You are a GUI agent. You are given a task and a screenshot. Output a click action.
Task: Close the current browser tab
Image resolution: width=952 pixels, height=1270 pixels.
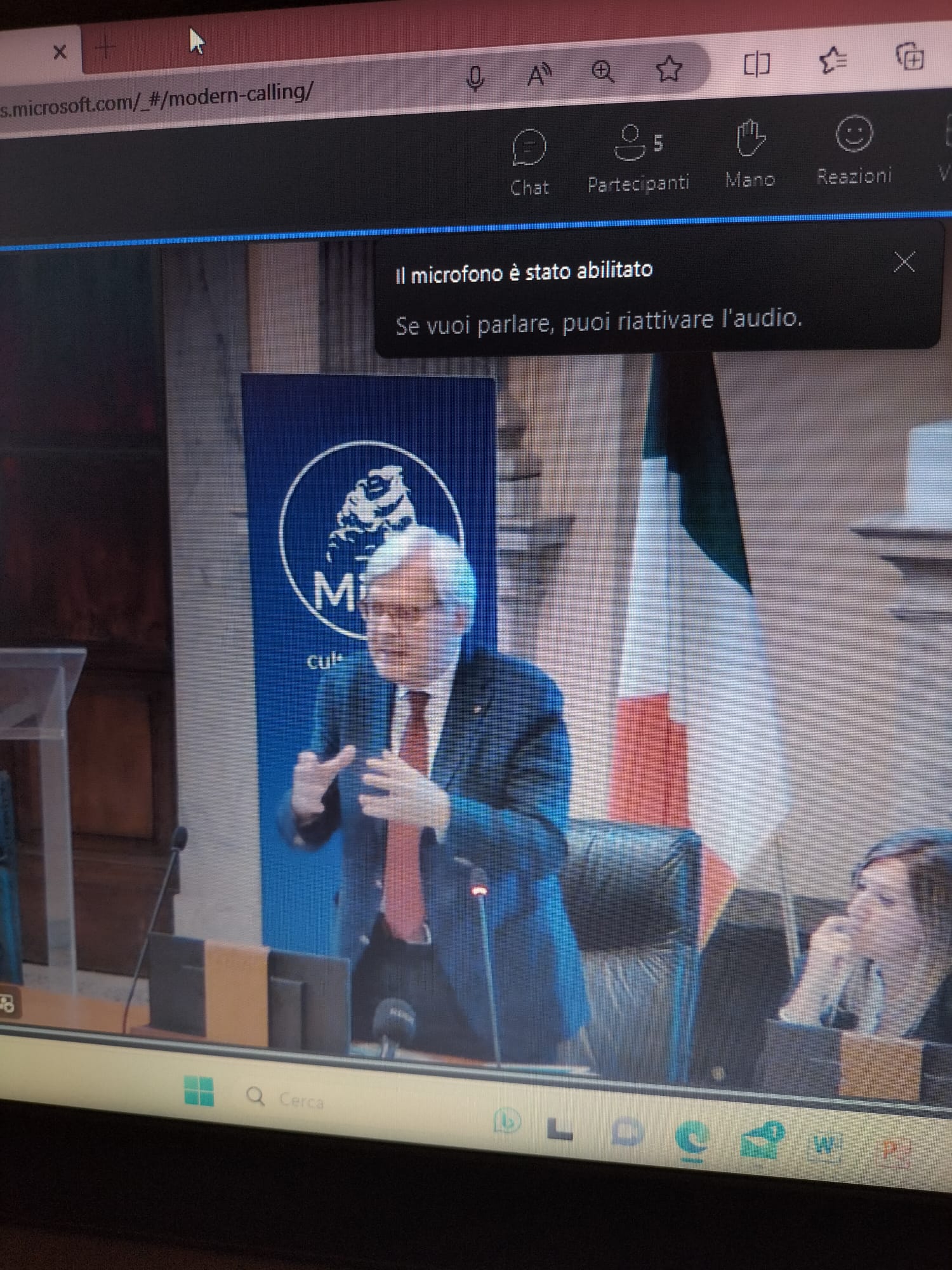(x=60, y=51)
